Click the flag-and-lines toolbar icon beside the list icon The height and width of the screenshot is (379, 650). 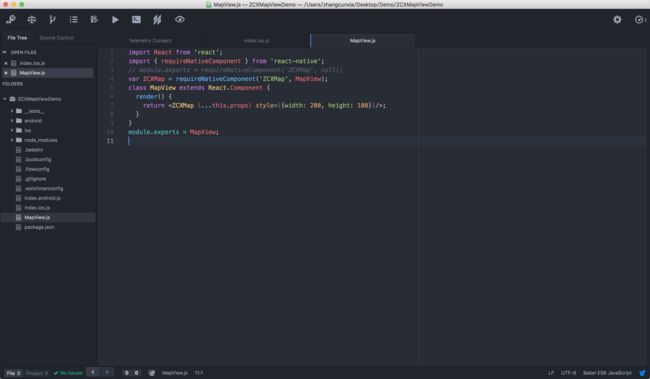click(94, 19)
